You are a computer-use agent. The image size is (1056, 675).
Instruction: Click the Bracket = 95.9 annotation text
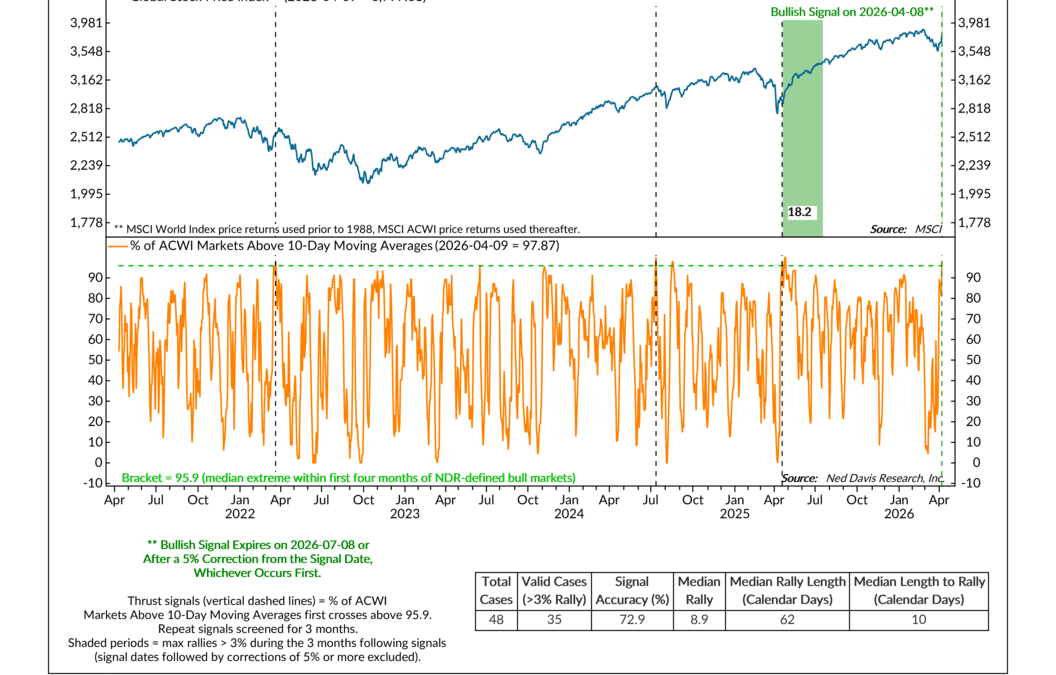[348, 478]
